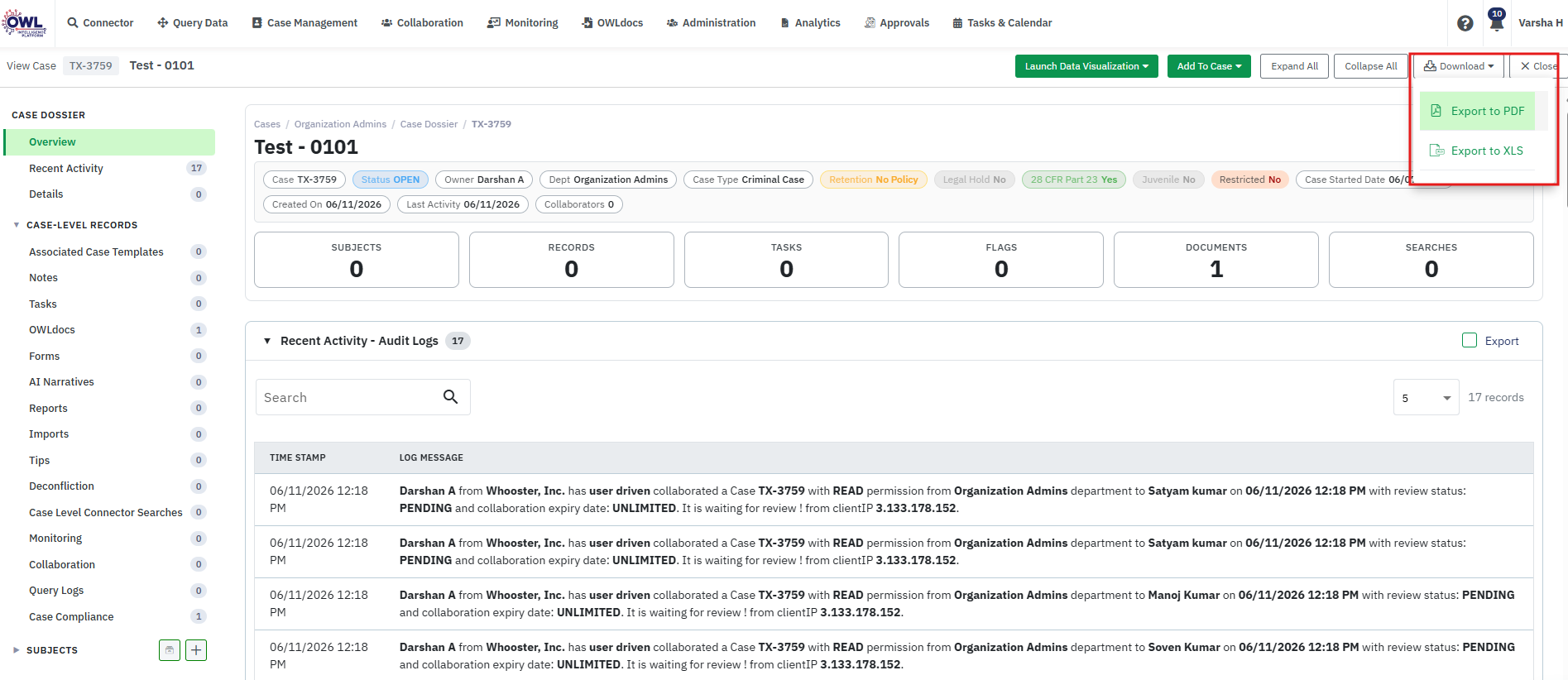
Task: Open the Add To Case dropdown
Action: pos(1209,66)
